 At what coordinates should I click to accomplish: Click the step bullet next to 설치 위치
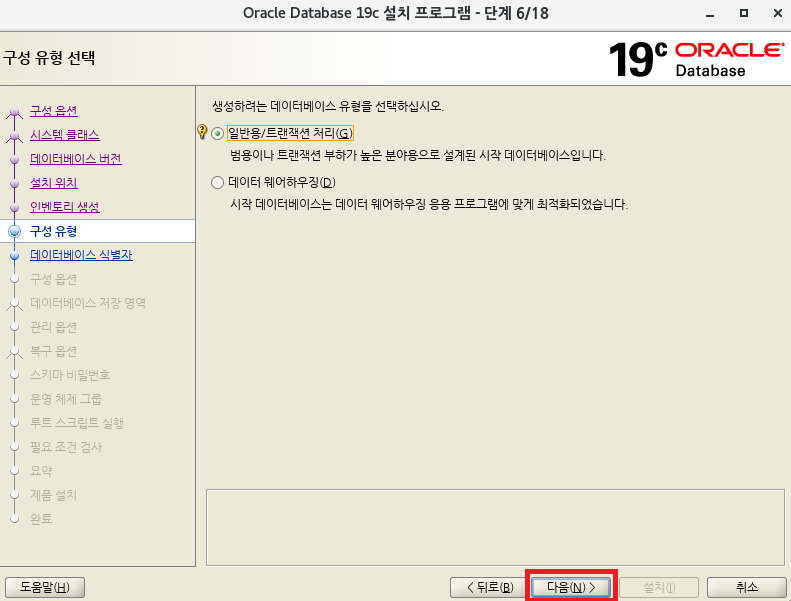(15, 183)
